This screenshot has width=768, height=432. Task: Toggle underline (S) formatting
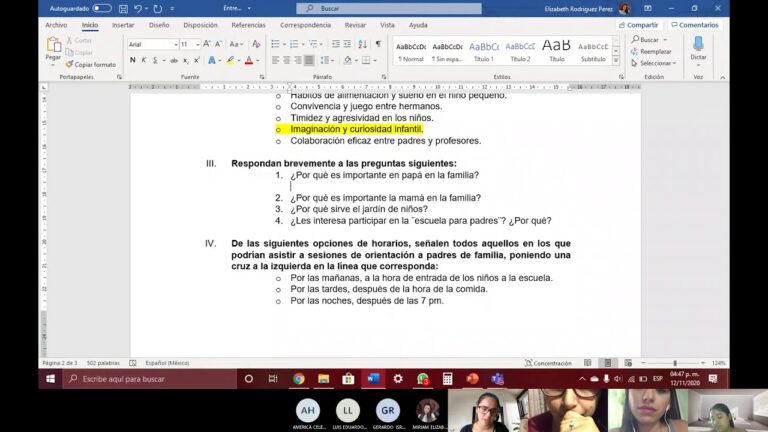coord(155,60)
